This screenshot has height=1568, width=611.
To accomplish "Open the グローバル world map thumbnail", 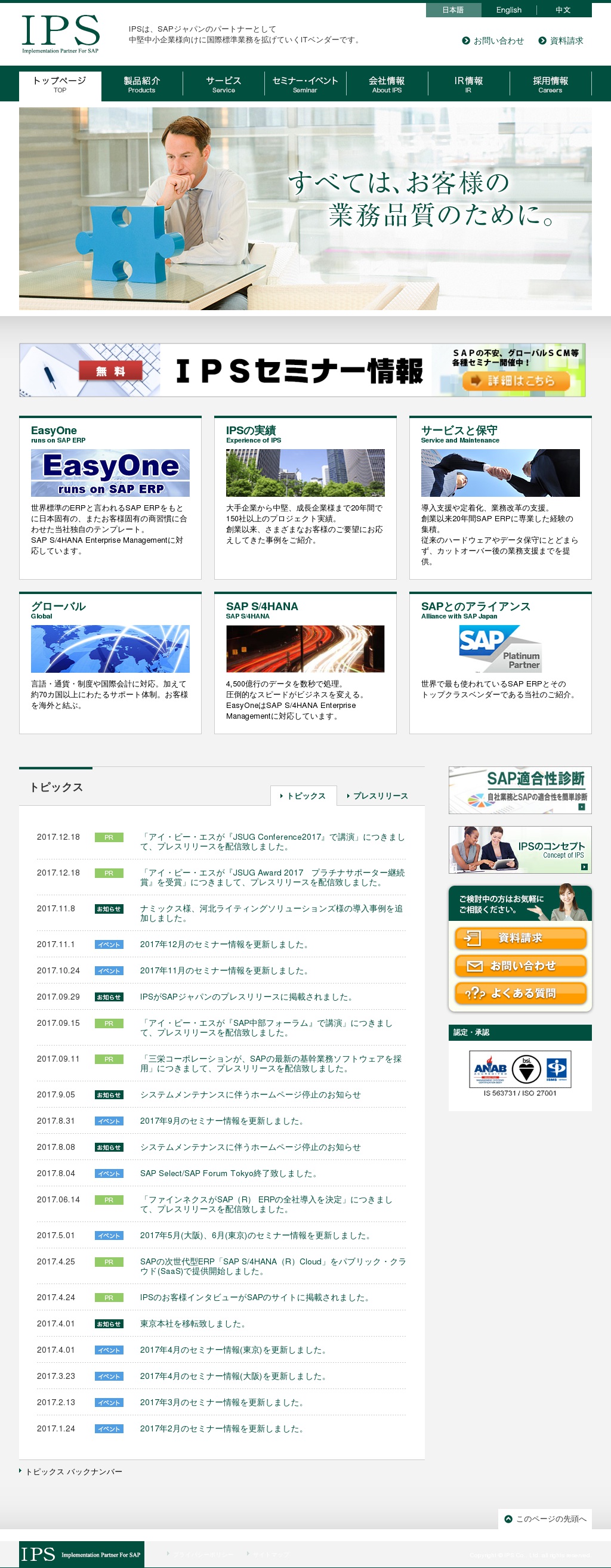I will tap(110, 649).
